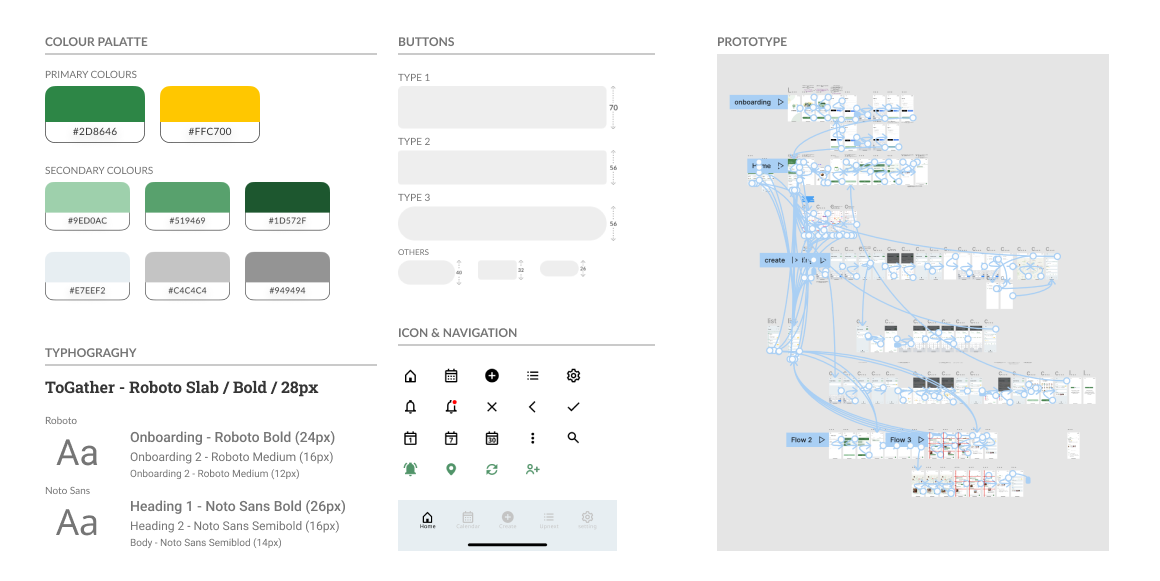Play the onboarding flow in the prototype
Image resolution: width=1160 pixels, height=581 pixels.
780,102
